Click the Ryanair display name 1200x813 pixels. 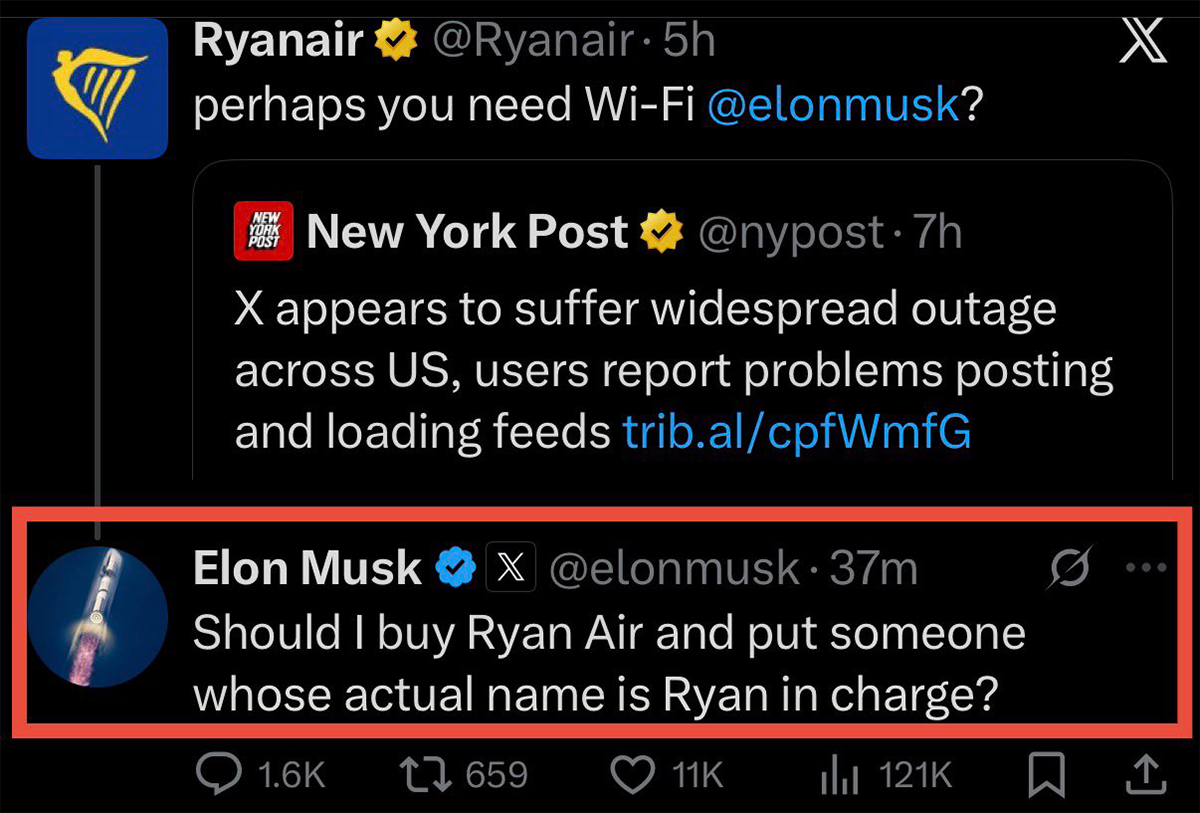point(277,41)
